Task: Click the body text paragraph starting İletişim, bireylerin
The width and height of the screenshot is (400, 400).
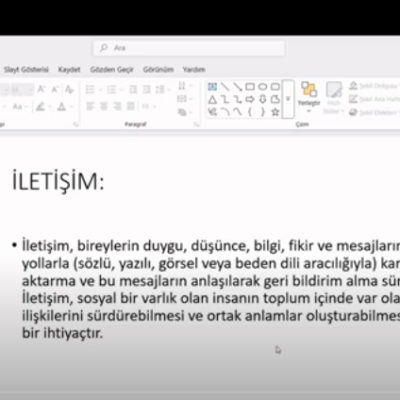Action: [x=211, y=289]
